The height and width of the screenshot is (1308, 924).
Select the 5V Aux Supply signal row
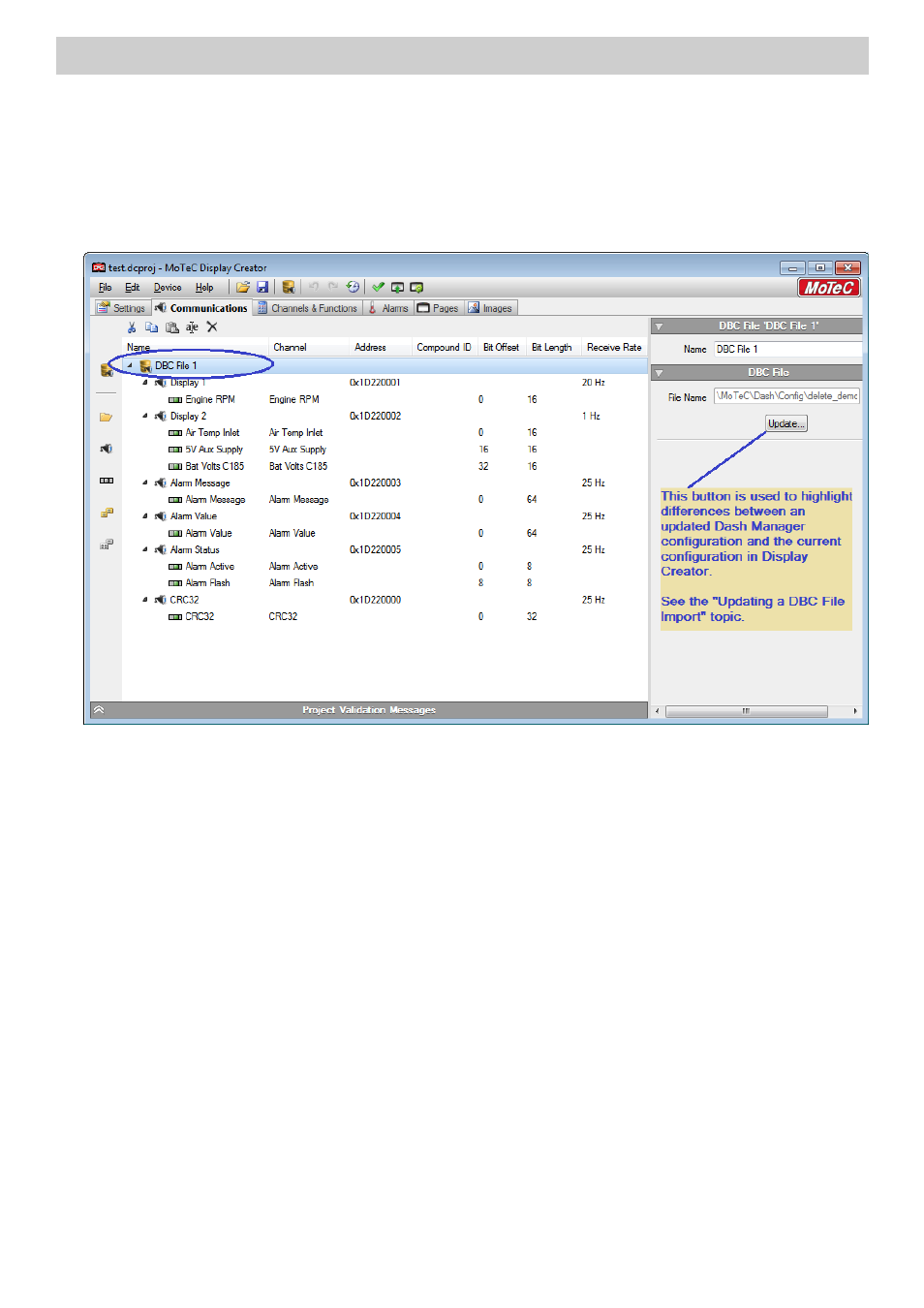(385, 450)
